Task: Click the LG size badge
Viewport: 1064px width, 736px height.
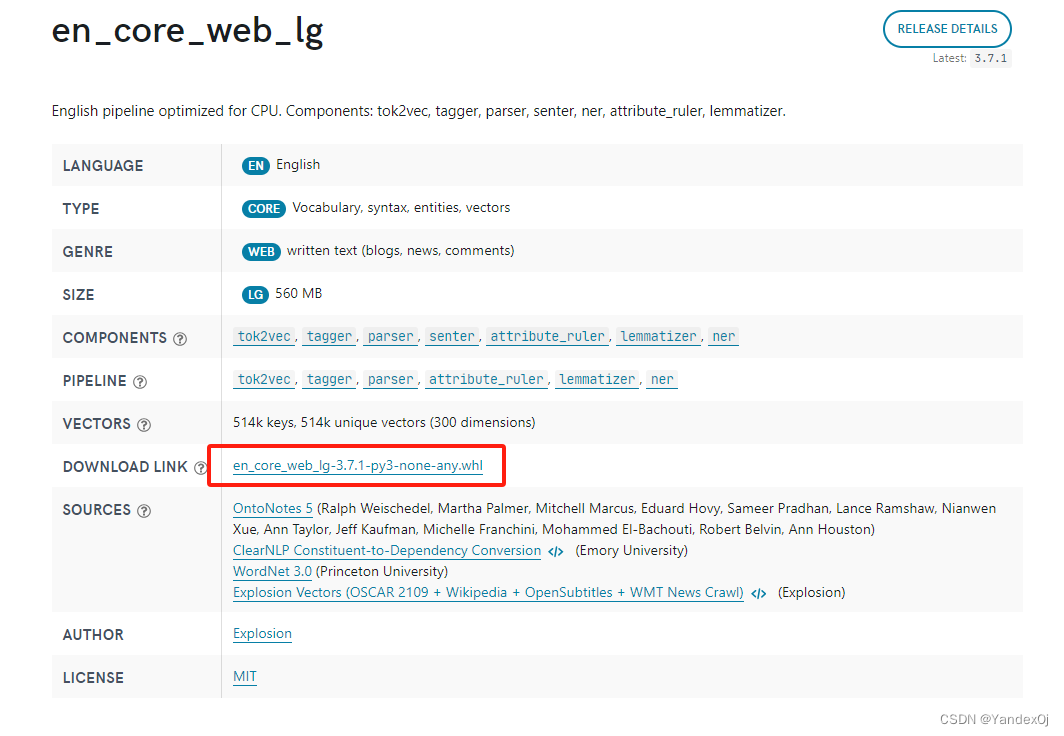Action: (x=255, y=294)
